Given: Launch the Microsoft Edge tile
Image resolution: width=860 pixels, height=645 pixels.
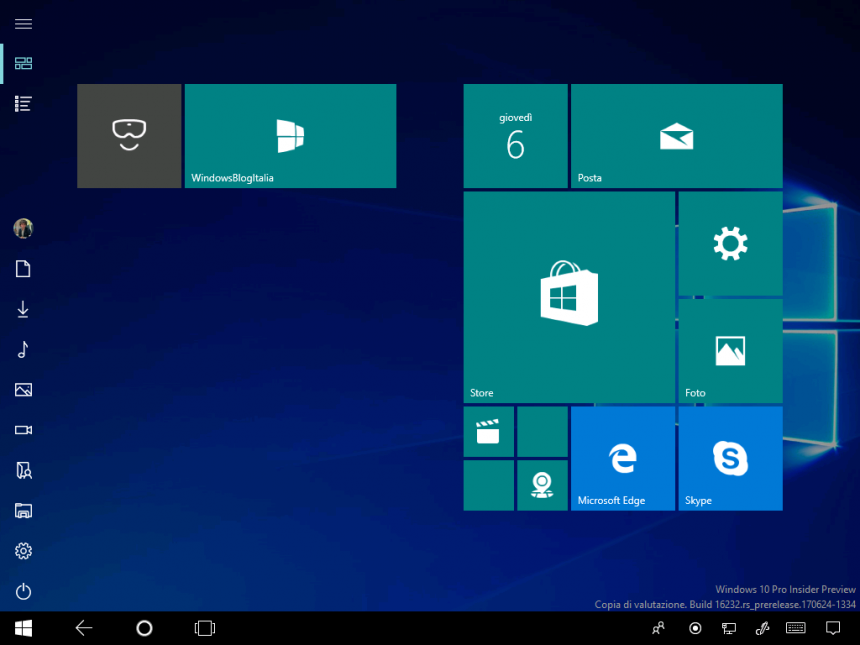Looking at the screenshot, I should coord(623,459).
